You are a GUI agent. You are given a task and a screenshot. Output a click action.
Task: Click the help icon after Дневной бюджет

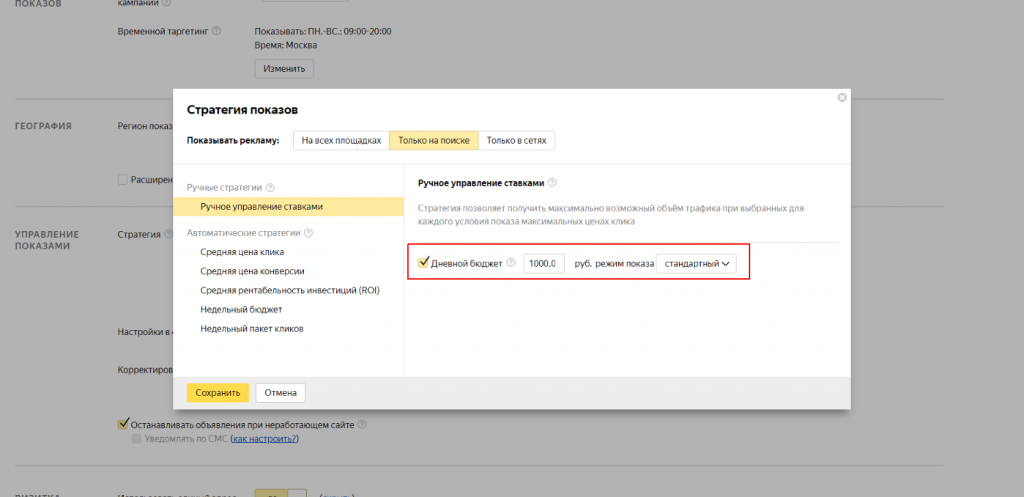511,263
